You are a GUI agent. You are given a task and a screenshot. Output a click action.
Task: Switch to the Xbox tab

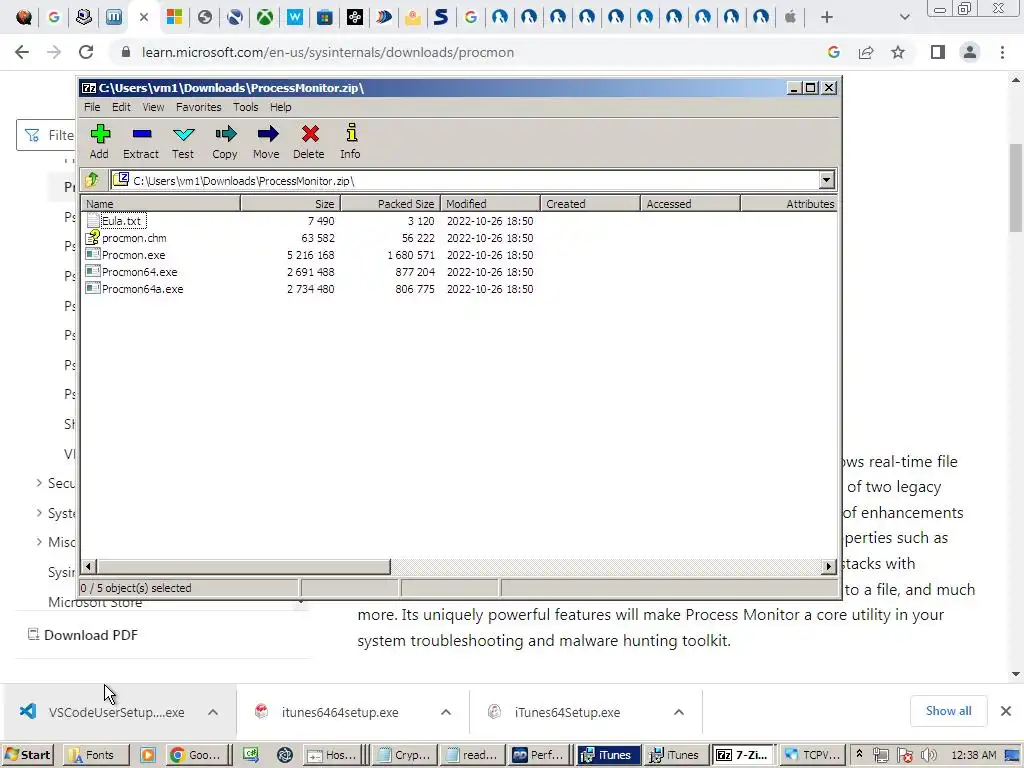pyautogui.click(x=264, y=18)
